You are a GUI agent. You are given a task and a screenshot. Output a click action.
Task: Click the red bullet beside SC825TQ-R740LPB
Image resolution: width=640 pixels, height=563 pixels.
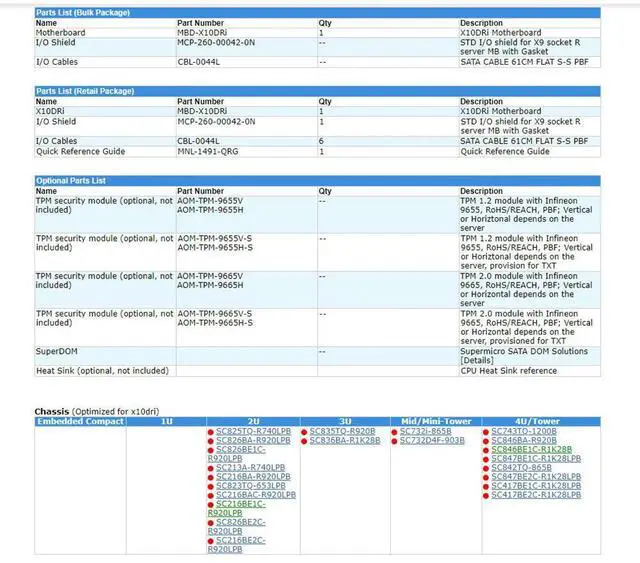pos(211,432)
